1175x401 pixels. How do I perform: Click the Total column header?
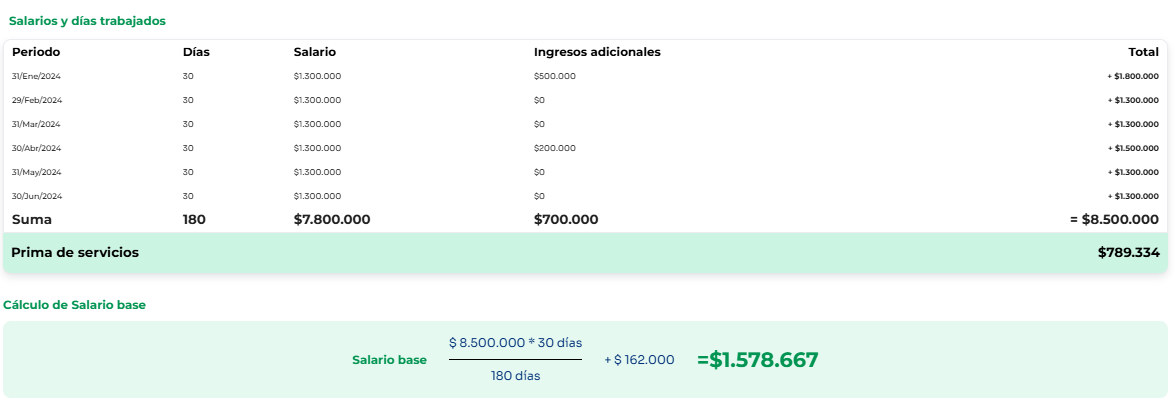(x=1144, y=52)
